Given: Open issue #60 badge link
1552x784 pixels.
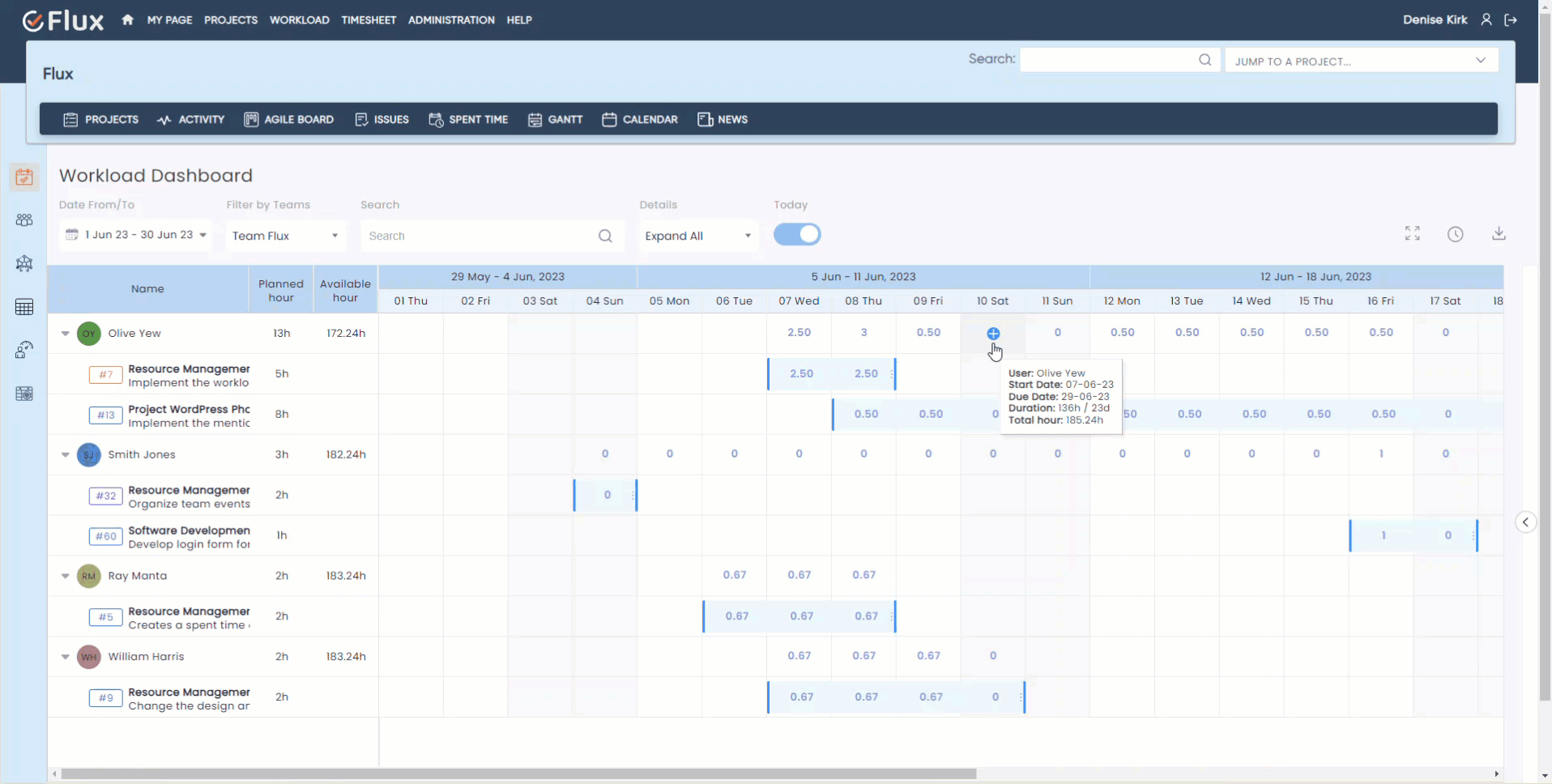Looking at the screenshot, I should (106, 536).
